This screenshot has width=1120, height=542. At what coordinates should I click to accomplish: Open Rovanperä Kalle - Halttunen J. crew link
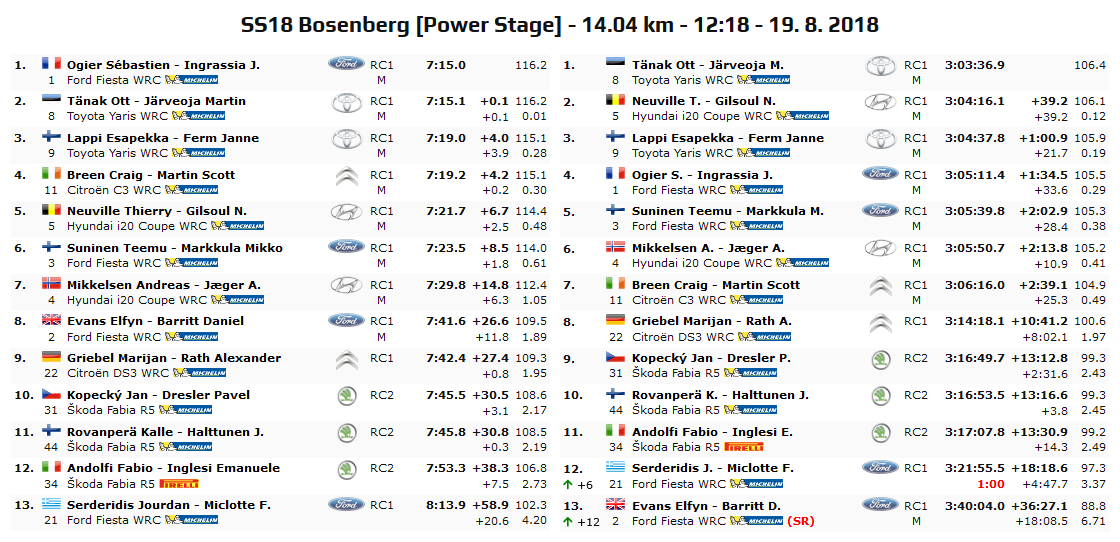pos(165,432)
